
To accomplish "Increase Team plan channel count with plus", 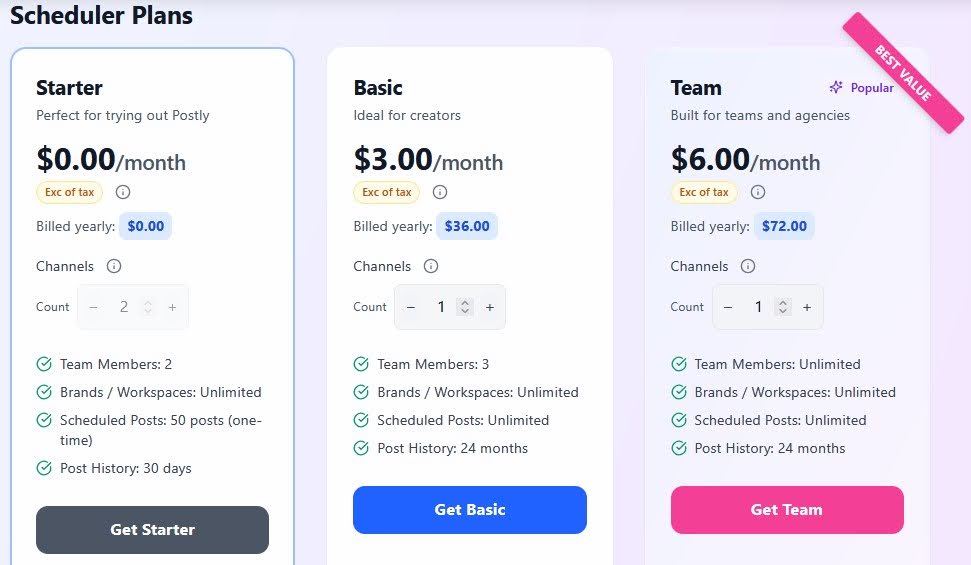I will coord(807,307).
